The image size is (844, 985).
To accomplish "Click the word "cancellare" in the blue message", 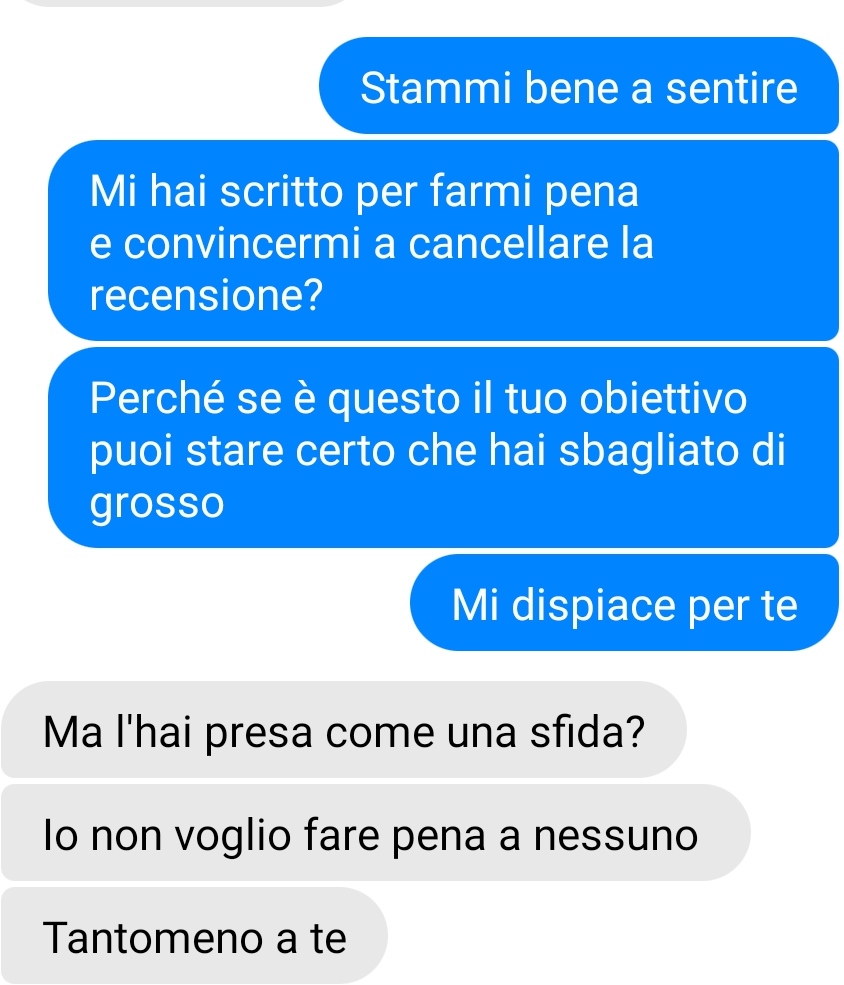I will (x=509, y=243).
